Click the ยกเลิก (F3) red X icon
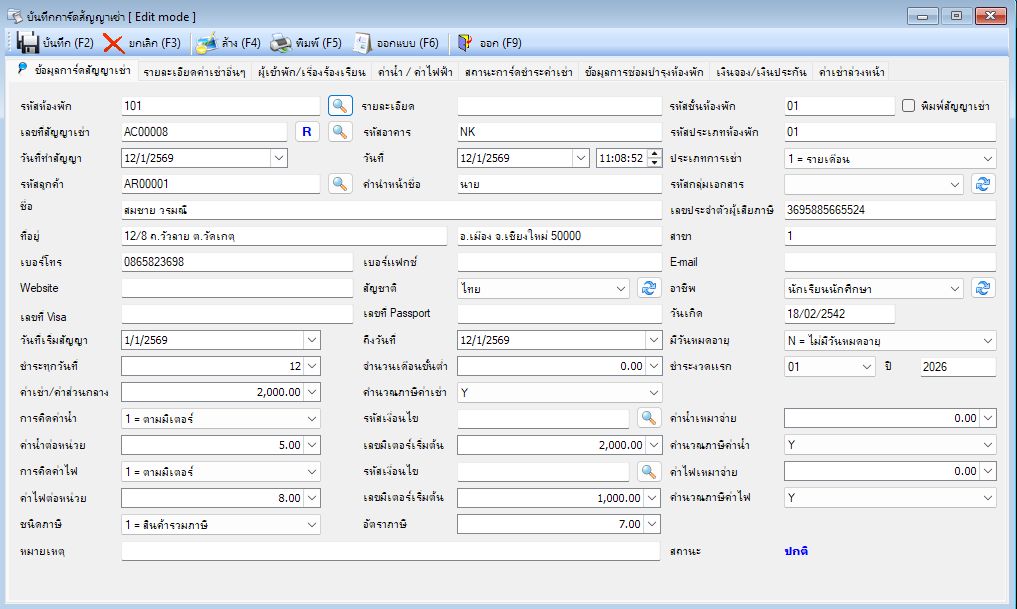The width and height of the screenshot is (1017, 609). click(114, 43)
